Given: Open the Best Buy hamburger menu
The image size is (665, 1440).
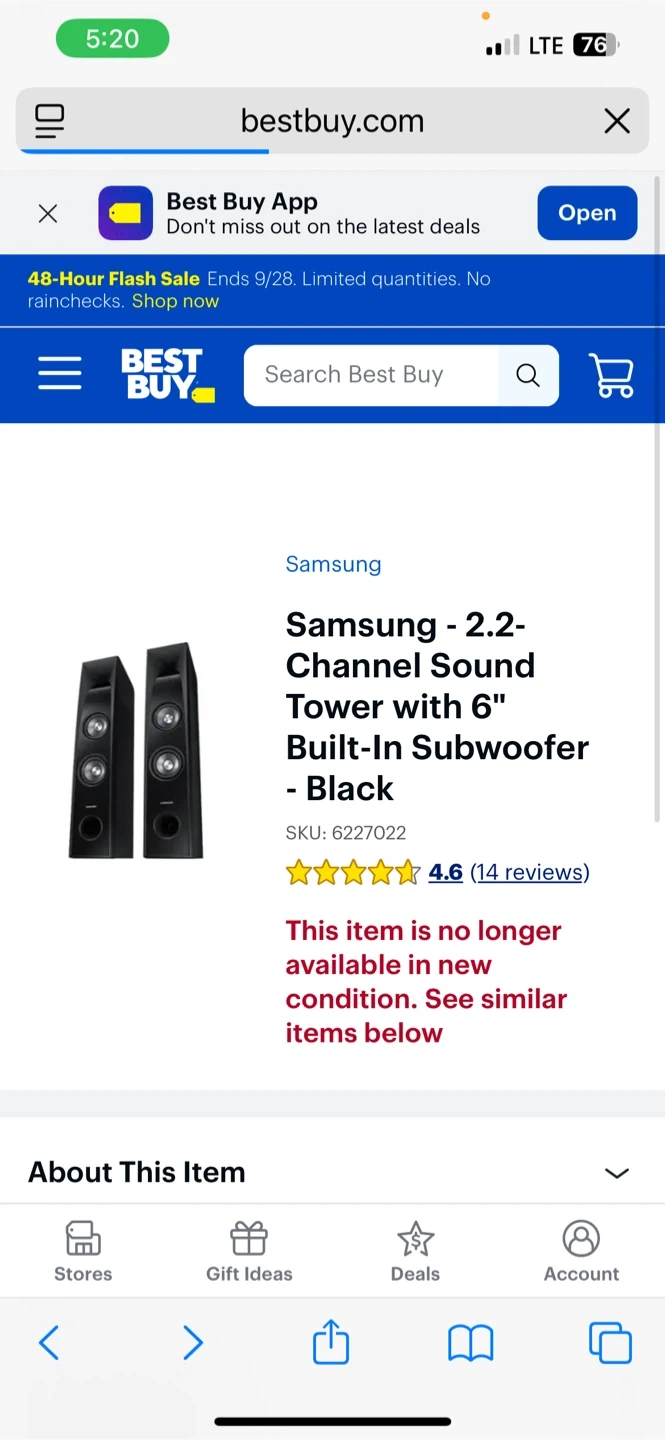Looking at the screenshot, I should tap(60, 375).
